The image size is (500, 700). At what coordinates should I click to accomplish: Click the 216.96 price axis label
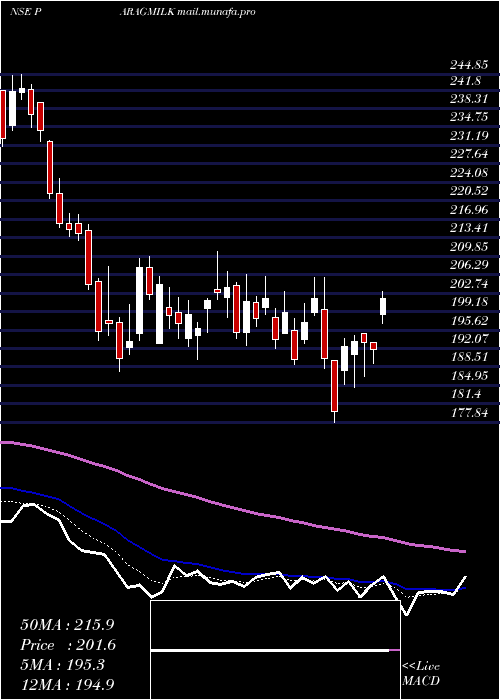pos(468,209)
